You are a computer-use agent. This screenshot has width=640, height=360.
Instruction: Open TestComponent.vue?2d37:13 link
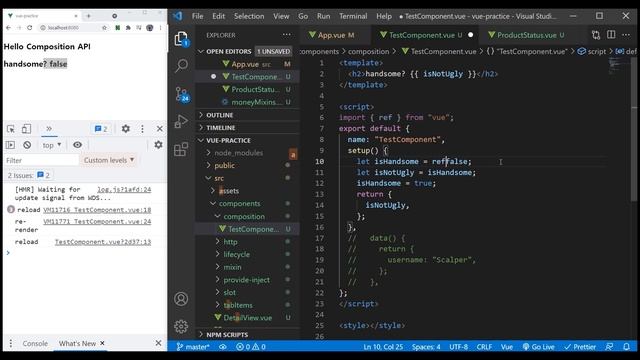(103, 242)
